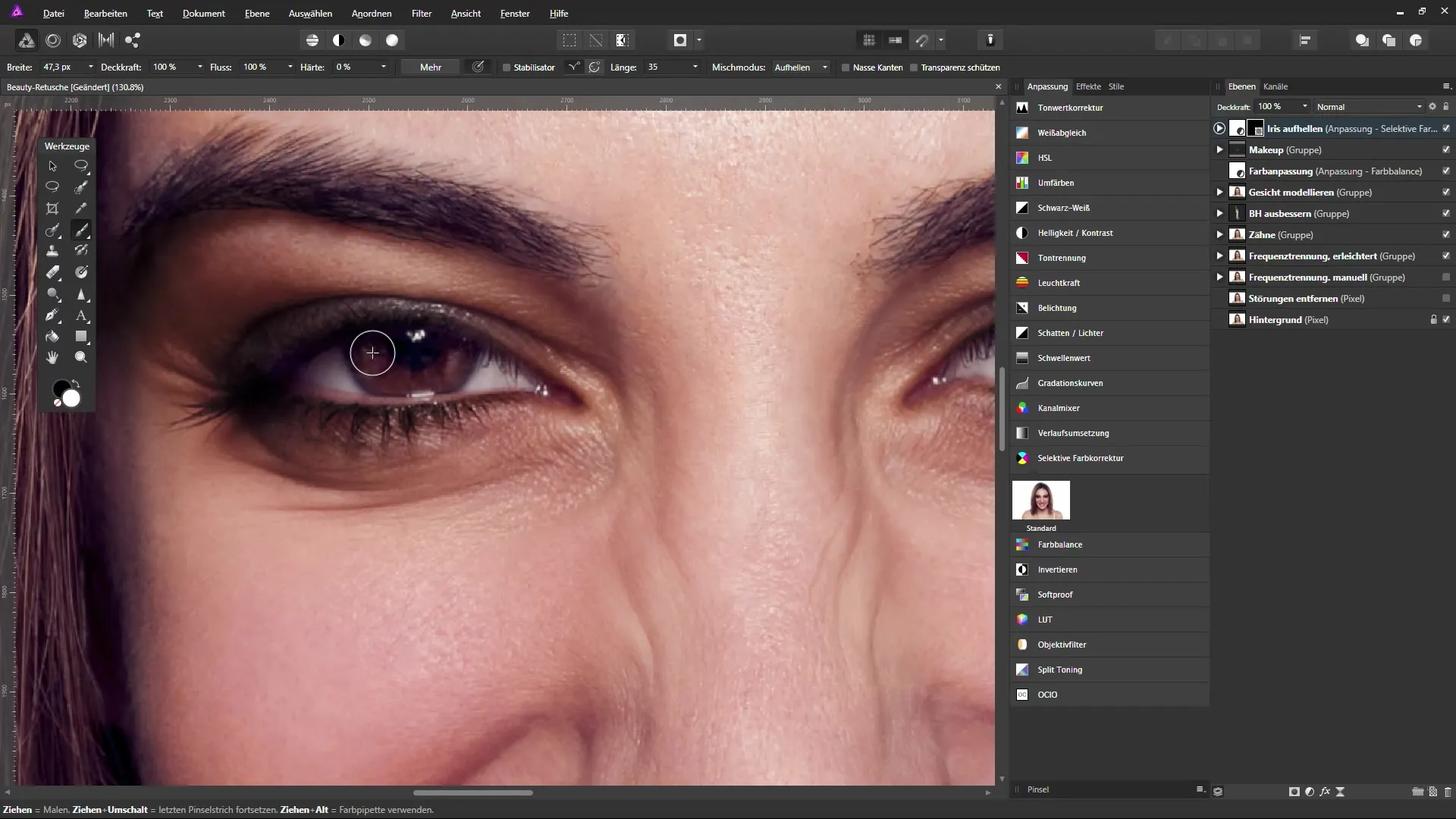Expand Gesicht modellieren group

point(1219,193)
